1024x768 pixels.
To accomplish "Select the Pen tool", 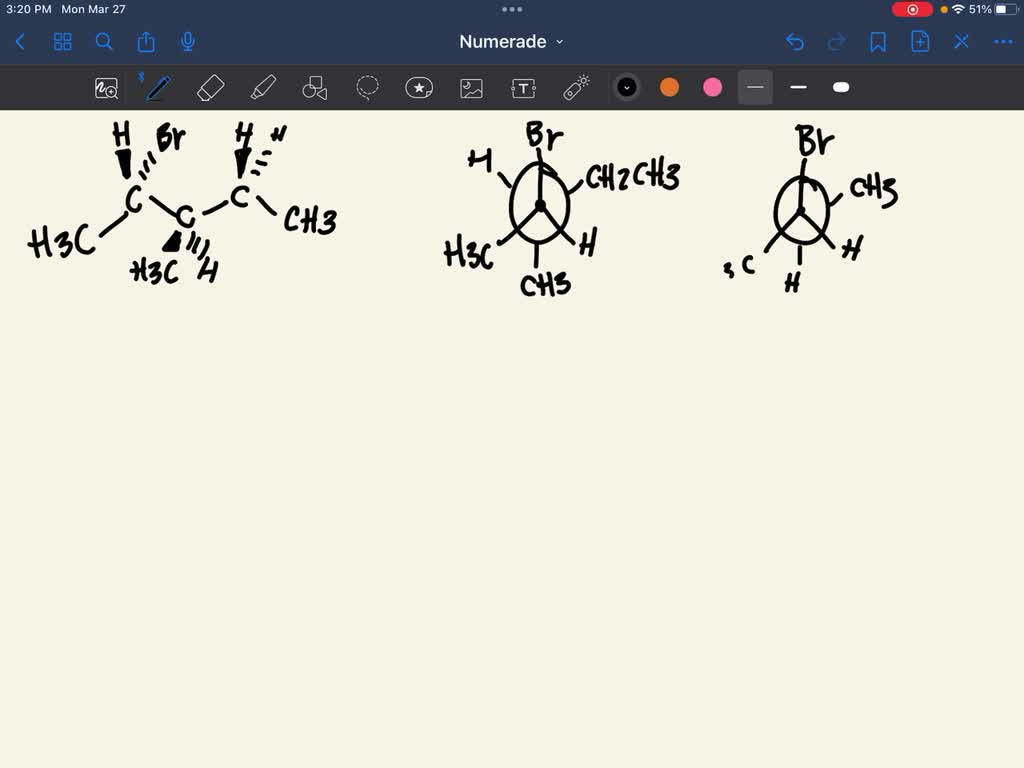I will [x=157, y=87].
